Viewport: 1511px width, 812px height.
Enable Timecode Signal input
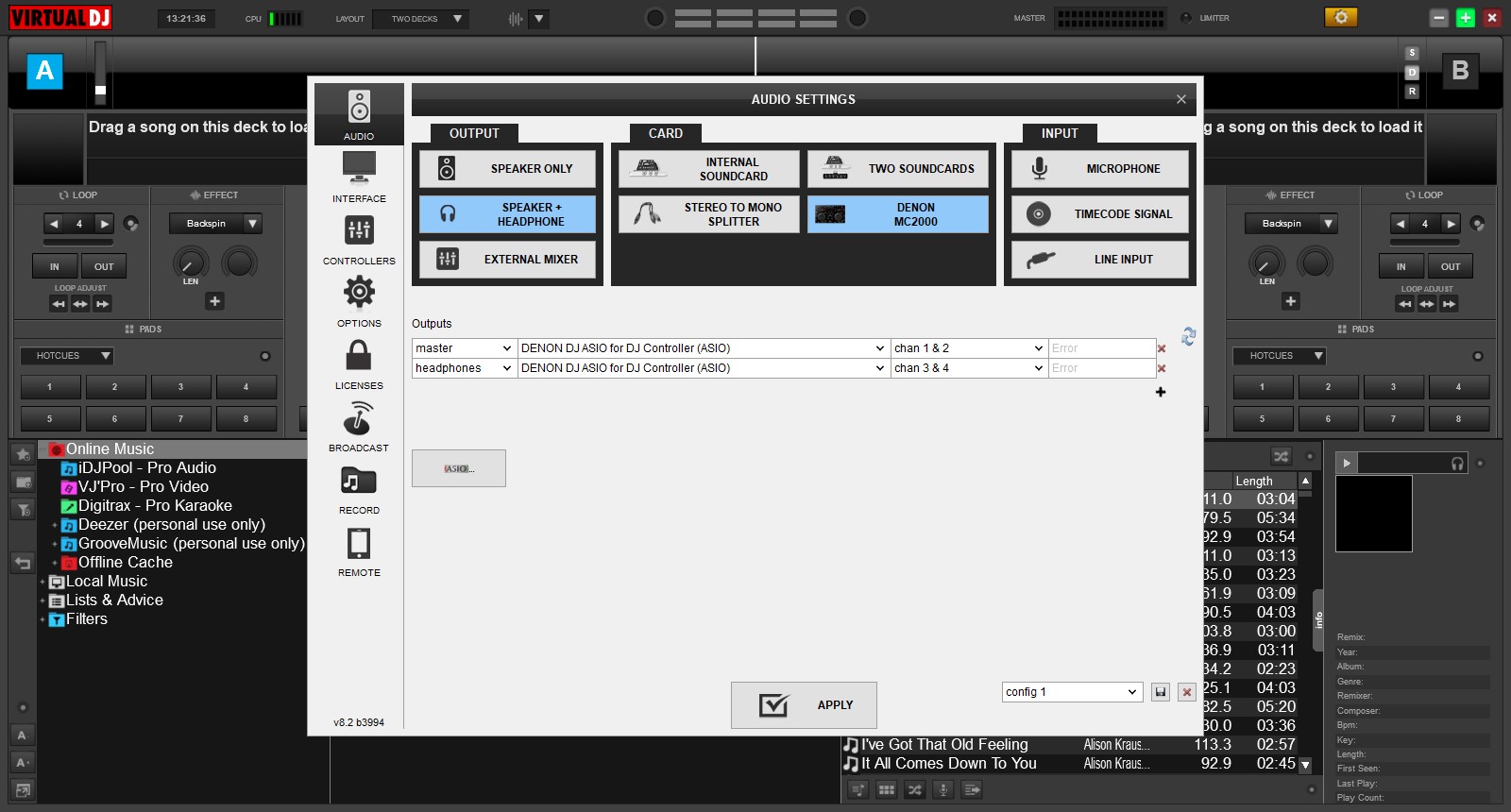pos(1100,214)
